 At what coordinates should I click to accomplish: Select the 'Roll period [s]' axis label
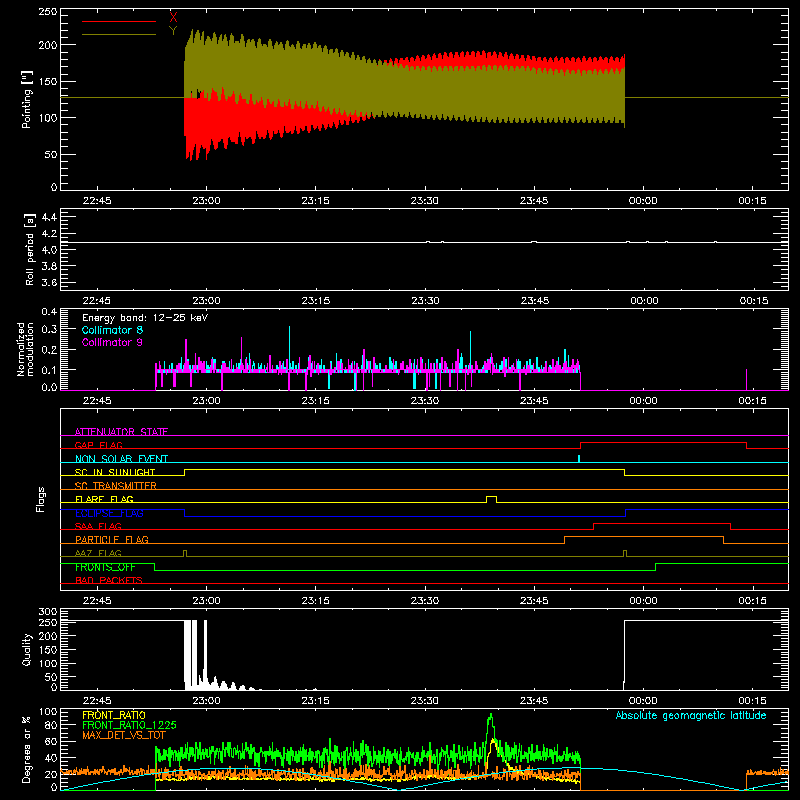30,249
